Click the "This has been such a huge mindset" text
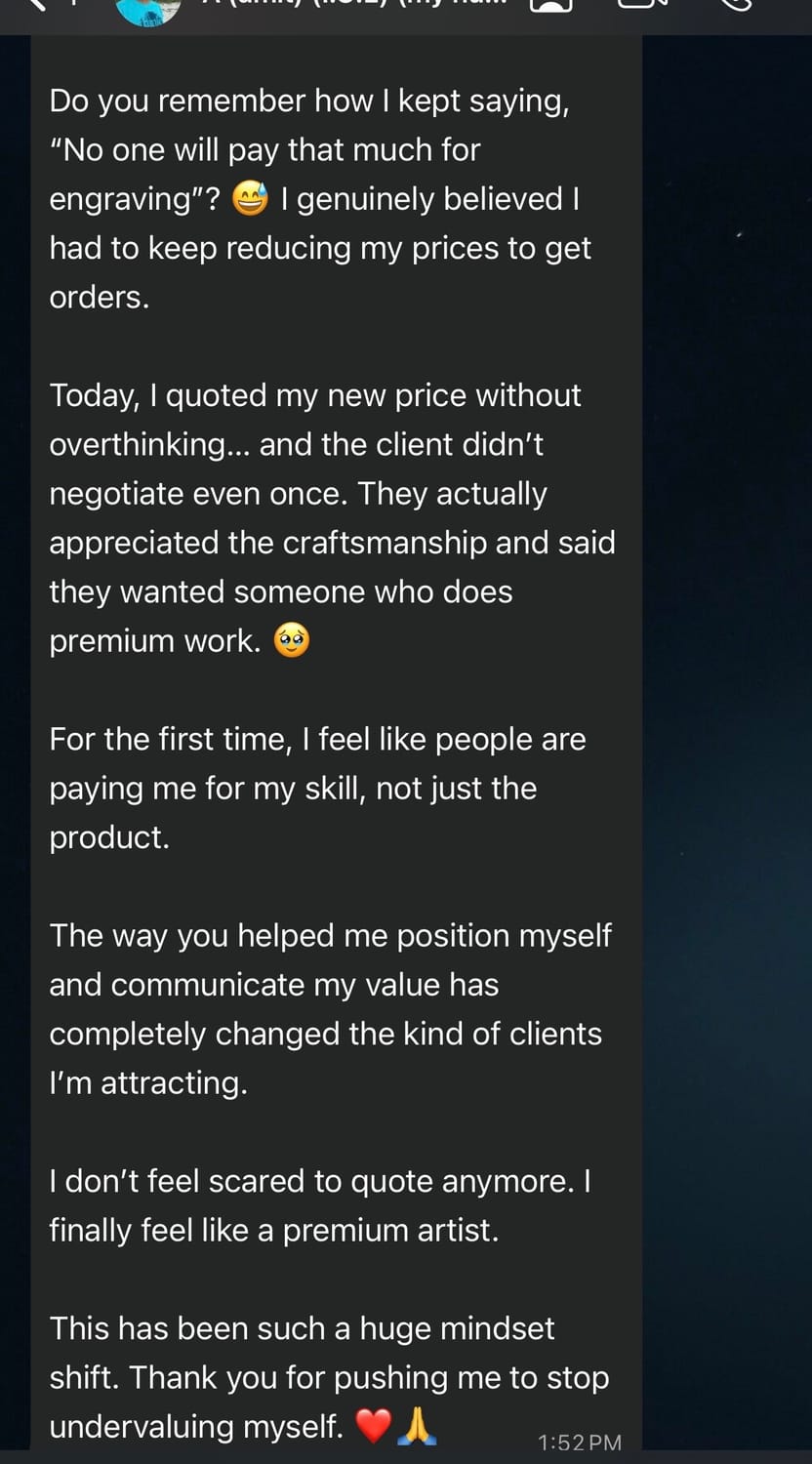Viewport: 812px width, 1464px height. pos(302,1328)
